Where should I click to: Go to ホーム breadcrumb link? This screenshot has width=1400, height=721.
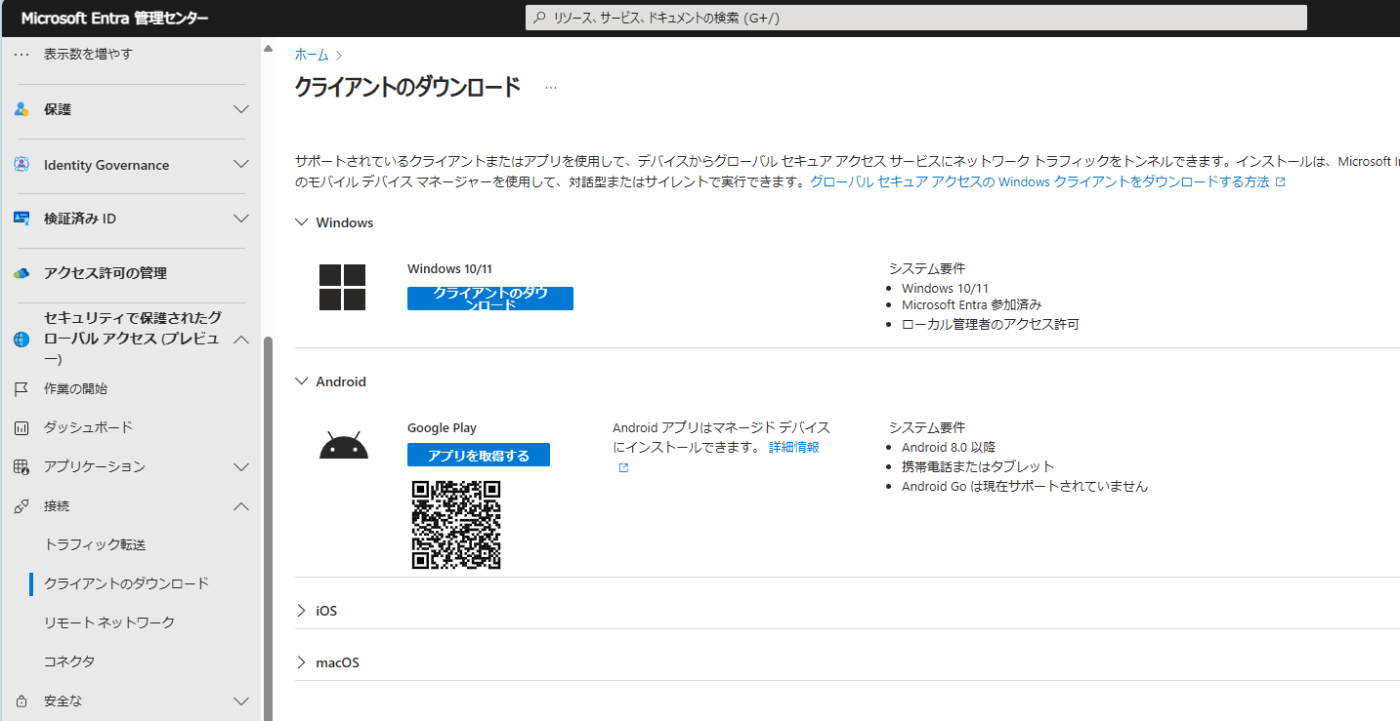coord(311,55)
